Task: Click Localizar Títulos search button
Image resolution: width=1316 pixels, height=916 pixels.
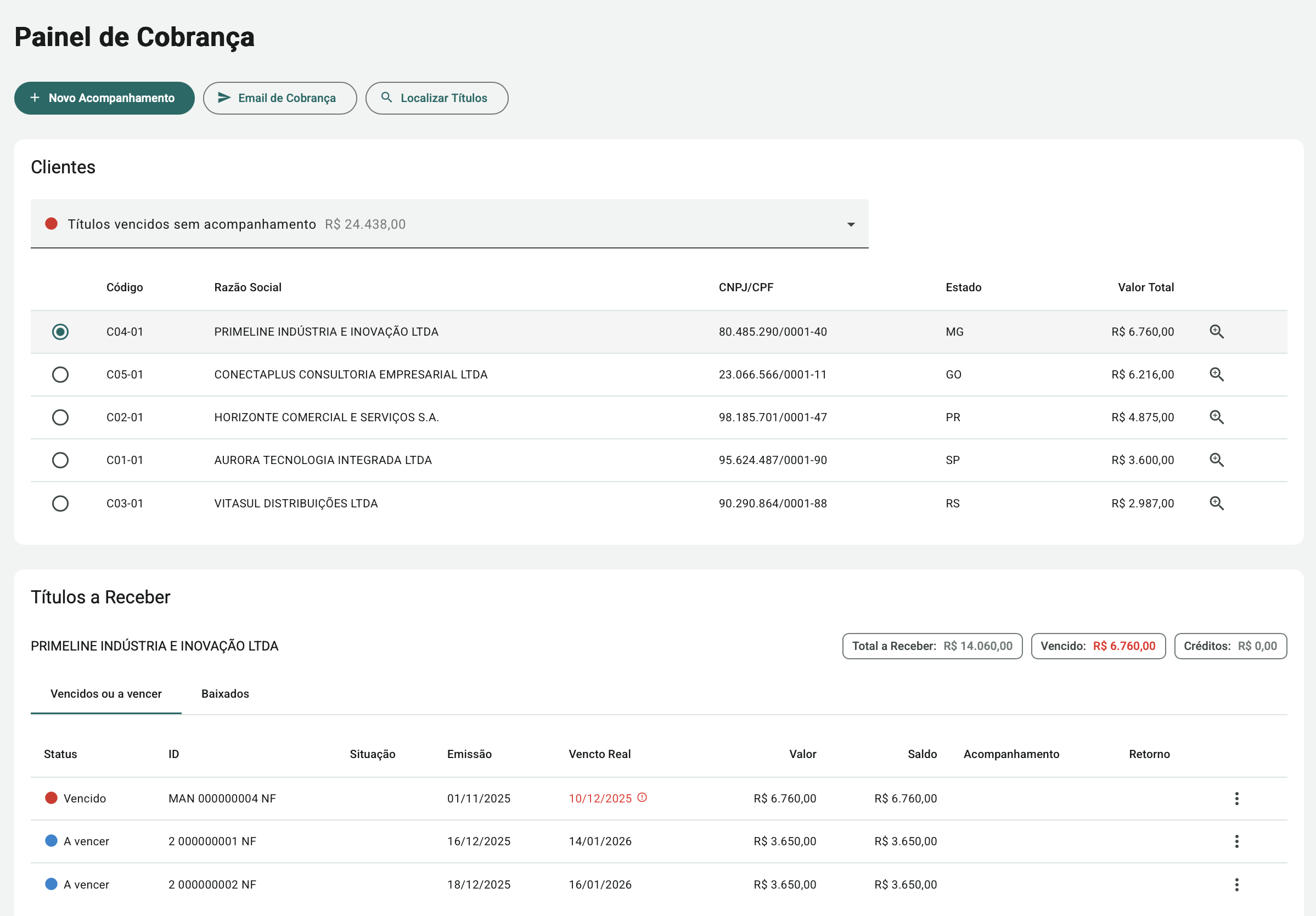Action: click(x=436, y=98)
